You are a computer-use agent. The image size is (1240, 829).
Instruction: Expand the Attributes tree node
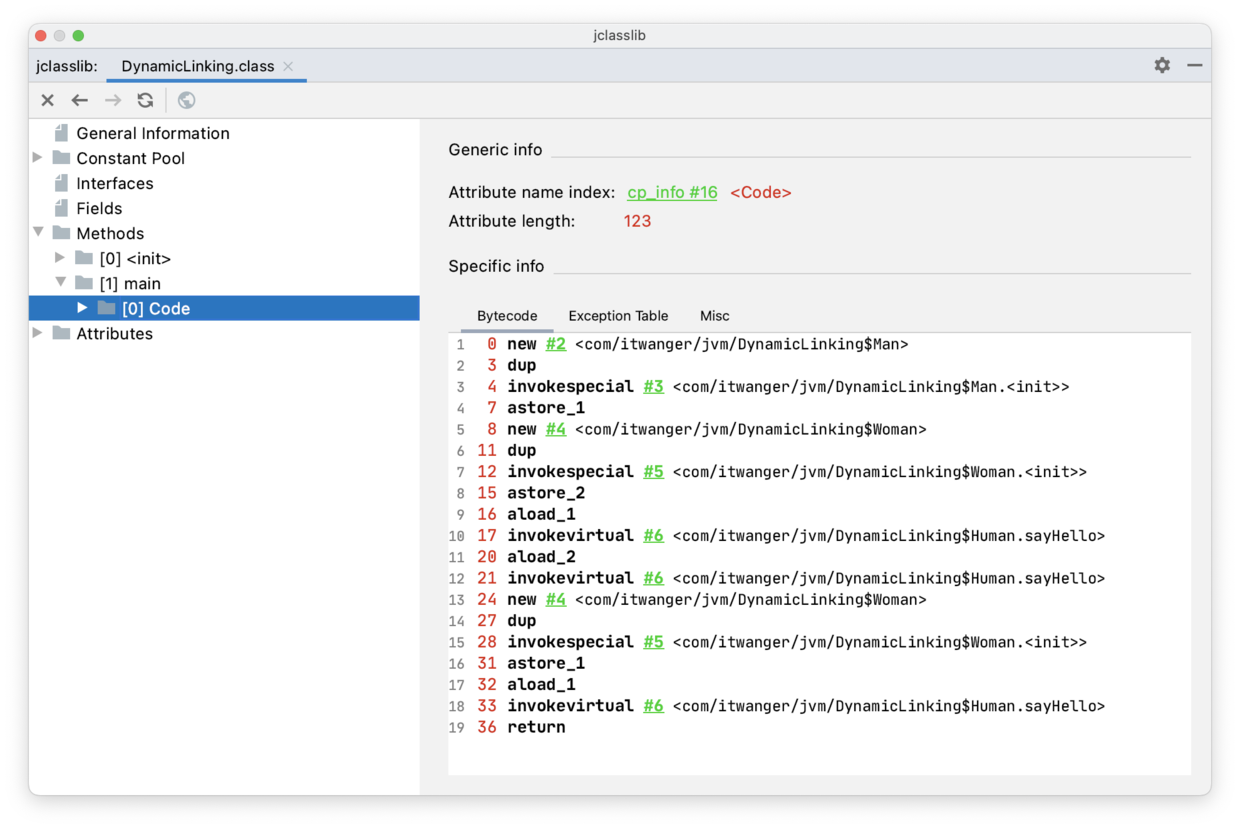(x=38, y=333)
